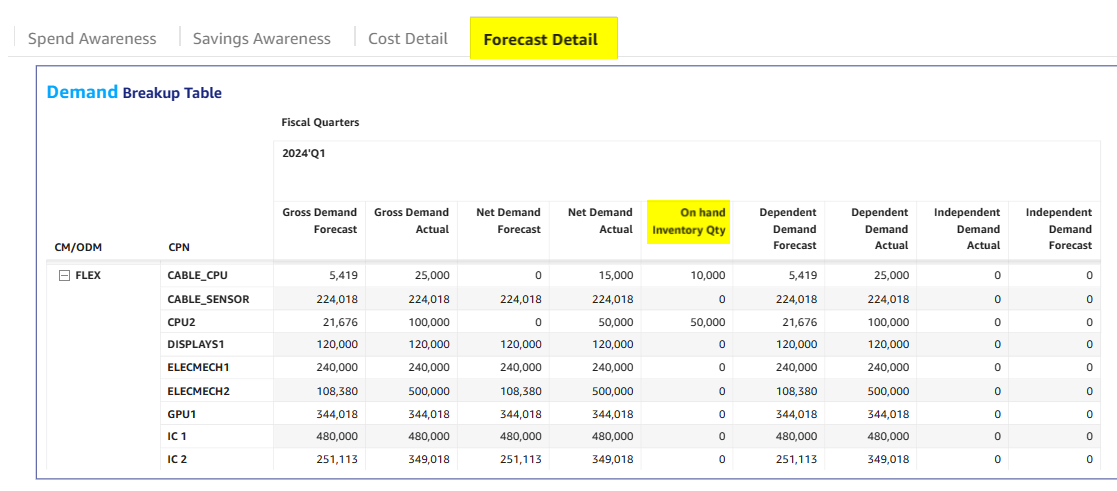The image size is (1117, 491).
Task: Select the CABLE_SENSOR row label
Action: [x=208, y=299]
